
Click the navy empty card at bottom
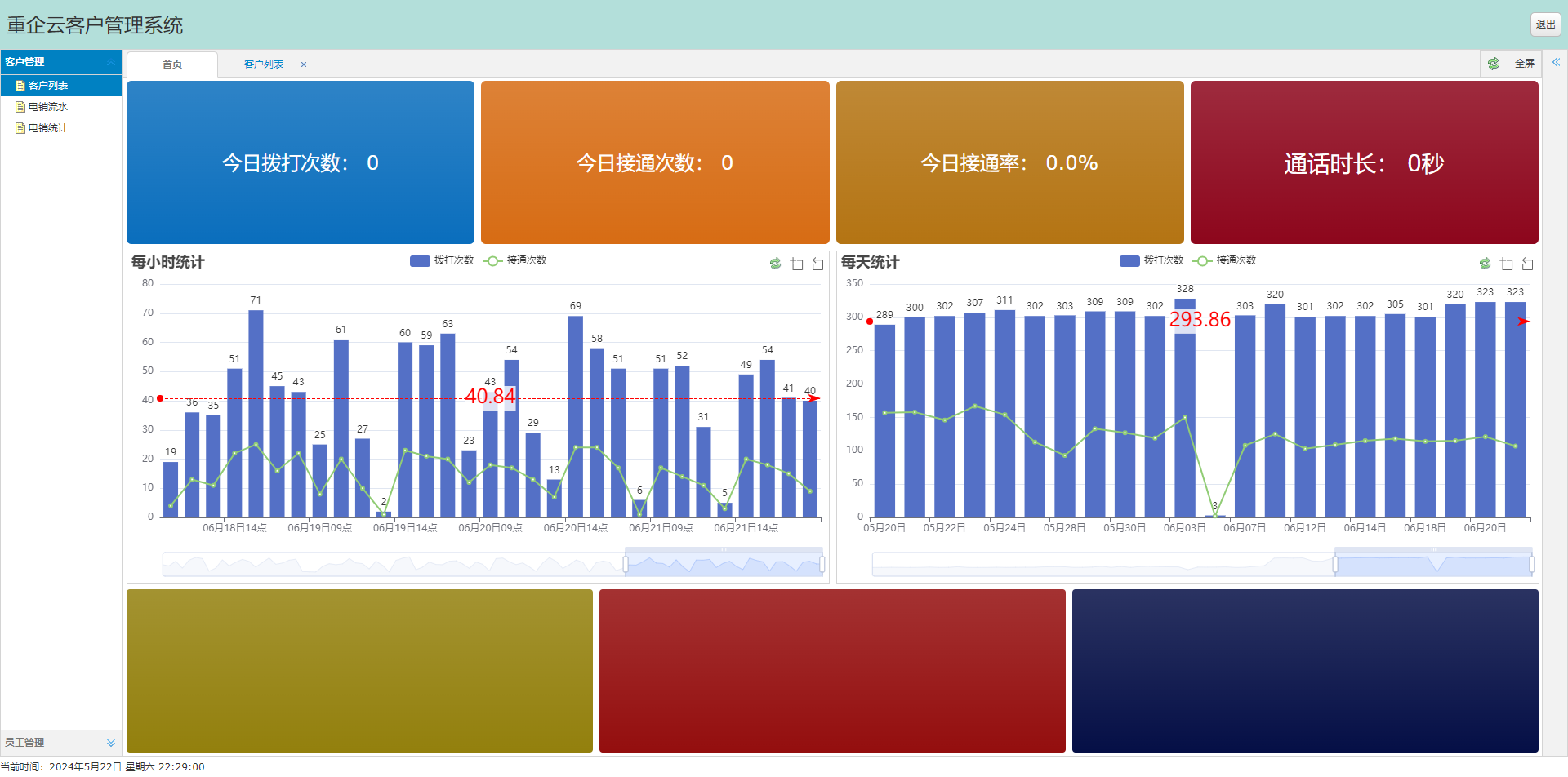coord(1305,671)
